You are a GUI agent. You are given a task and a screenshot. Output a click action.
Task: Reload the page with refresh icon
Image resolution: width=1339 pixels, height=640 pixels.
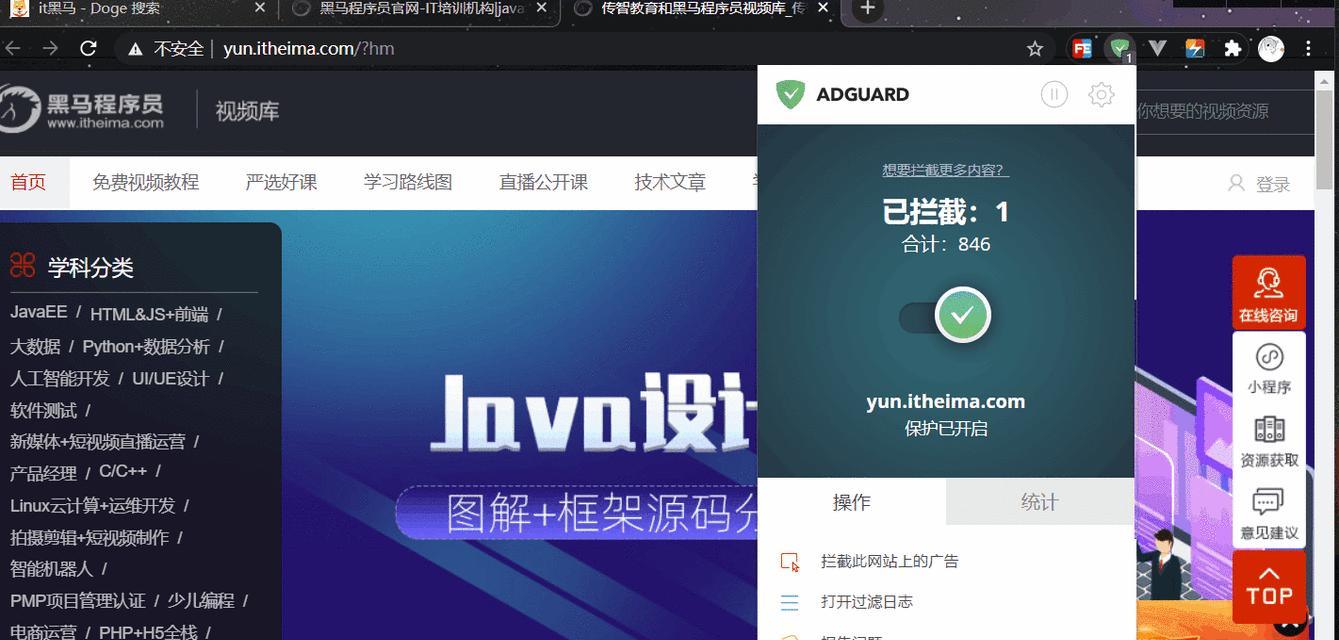coord(88,48)
